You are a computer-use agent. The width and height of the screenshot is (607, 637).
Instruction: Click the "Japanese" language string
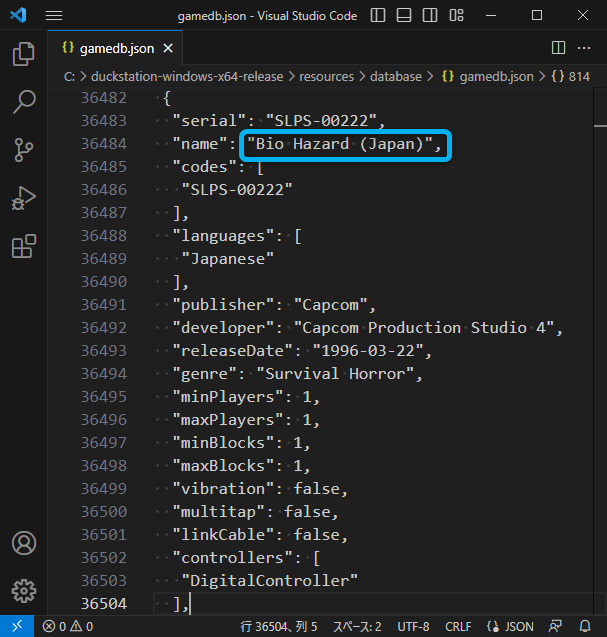coord(228,259)
